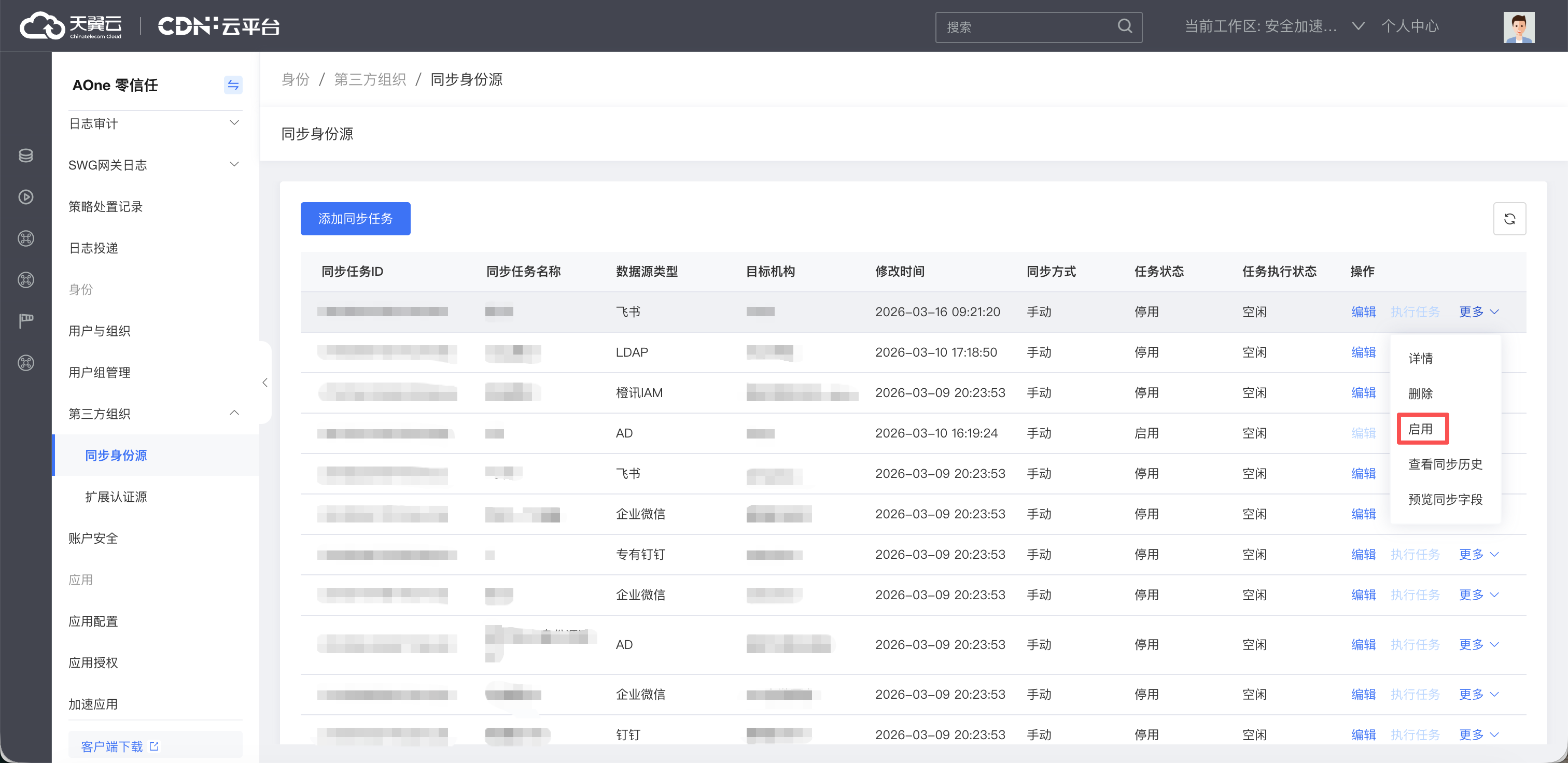Open the user avatar in top right

coord(1518,27)
